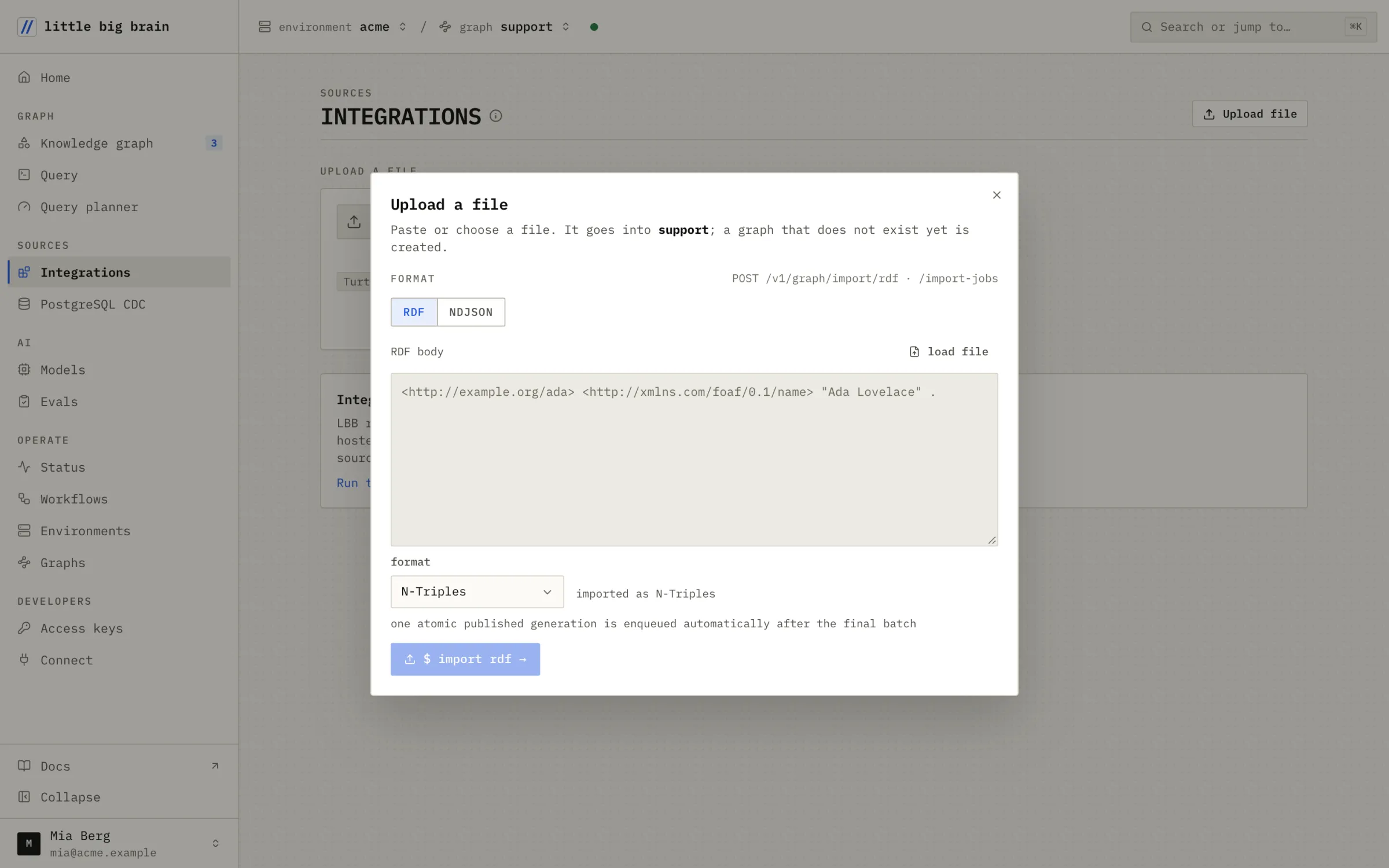This screenshot has height=868, width=1389.
Task: Open Workflows from the sidebar
Action: (119, 499)
